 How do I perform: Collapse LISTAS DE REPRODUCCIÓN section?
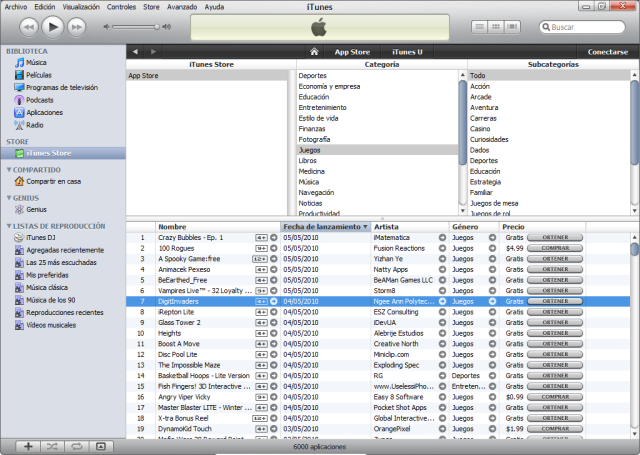pos(9,226)
